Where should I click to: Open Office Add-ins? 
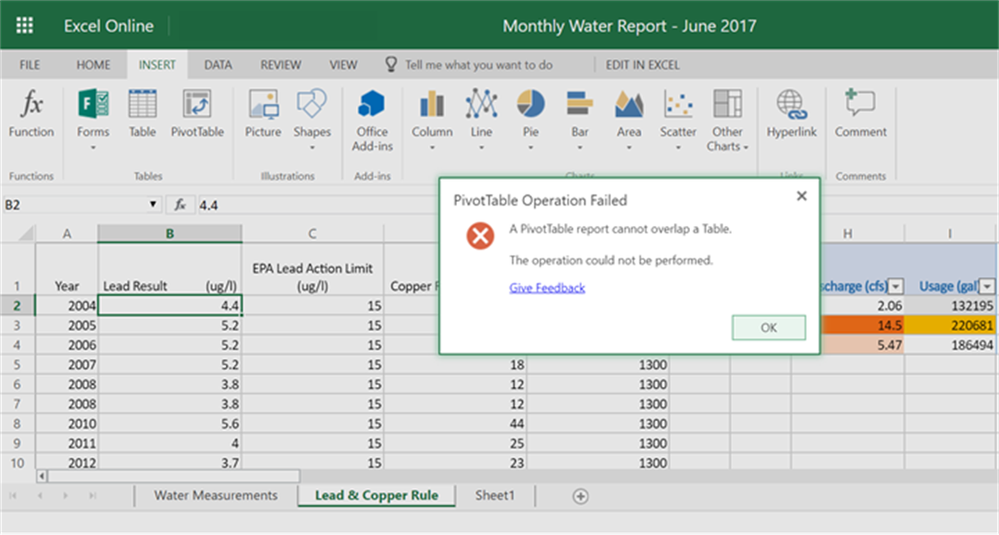pyautogui.click(x=372, y=120)
